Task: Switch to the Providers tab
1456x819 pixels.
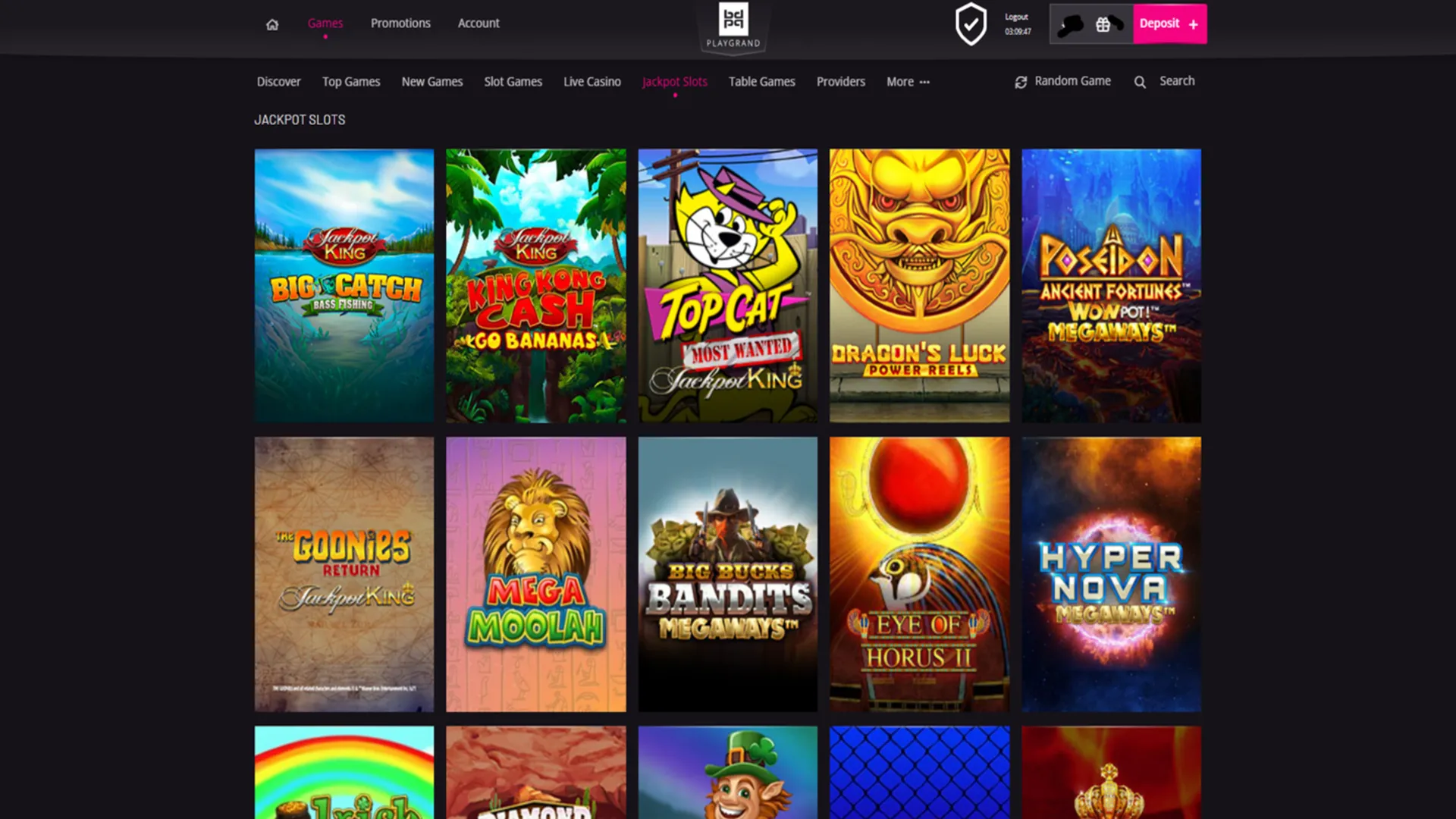Action: (841, 82)
